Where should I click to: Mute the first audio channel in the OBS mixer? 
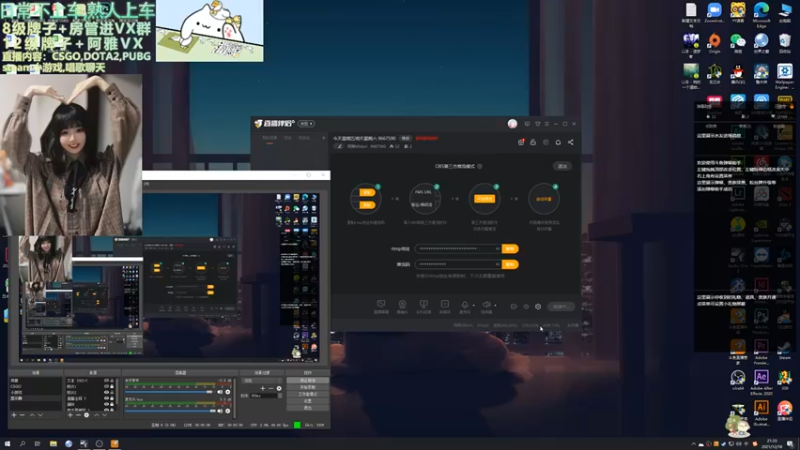220,392
